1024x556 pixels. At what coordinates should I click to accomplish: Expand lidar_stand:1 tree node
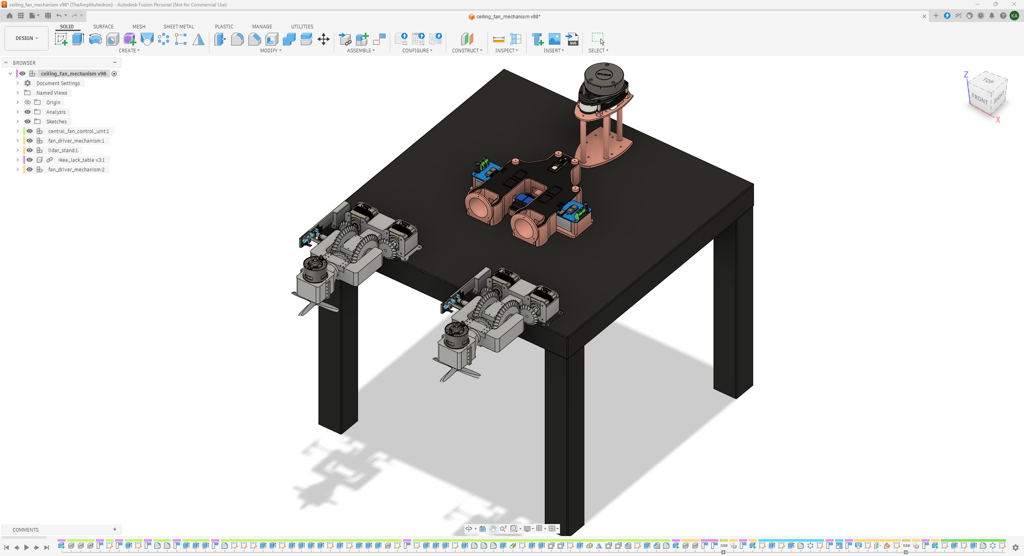click(18, 150)
